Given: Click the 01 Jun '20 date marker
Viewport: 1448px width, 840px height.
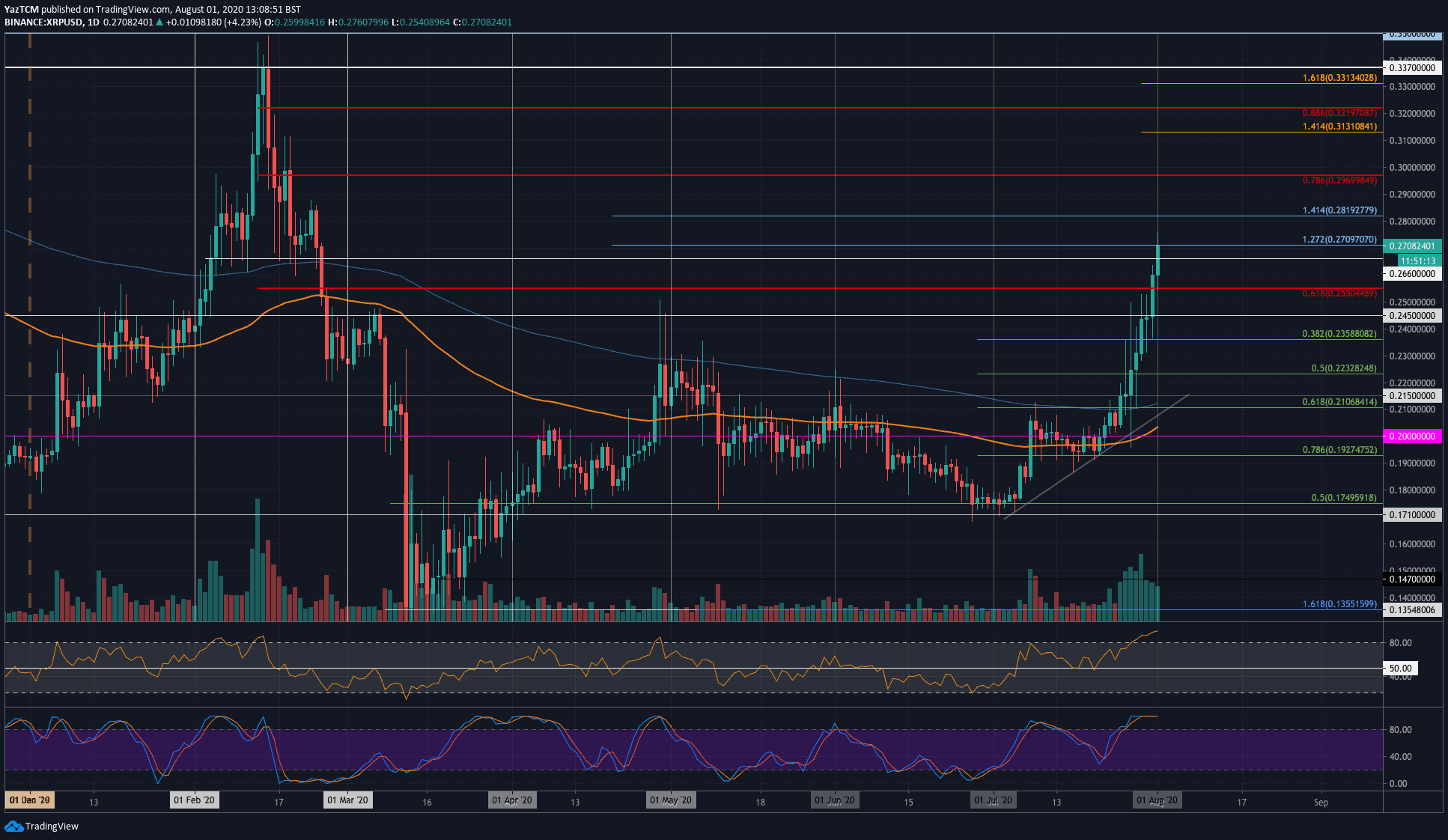Looking at the screenshot, I should (x=835, y=800).
